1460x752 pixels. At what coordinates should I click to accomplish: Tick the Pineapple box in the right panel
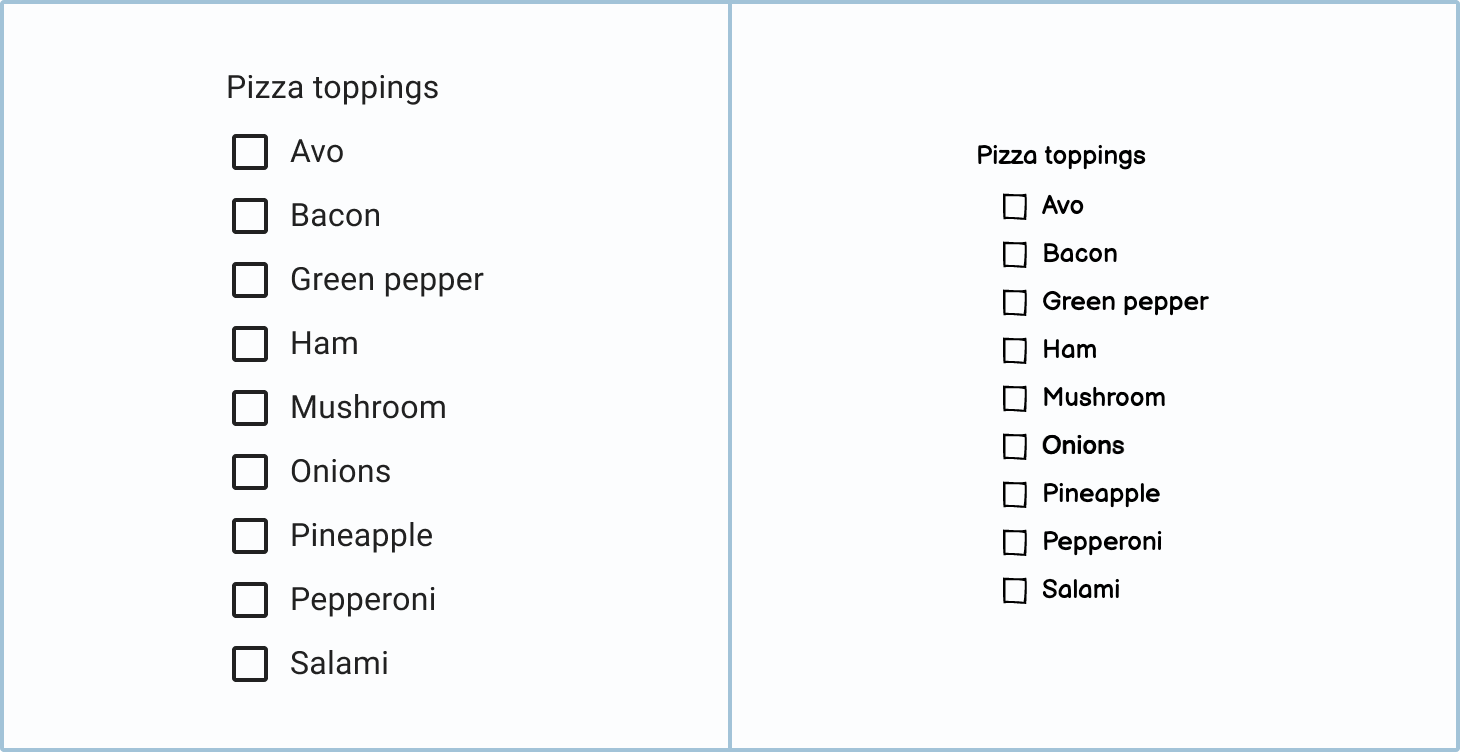coord(1015,494)
